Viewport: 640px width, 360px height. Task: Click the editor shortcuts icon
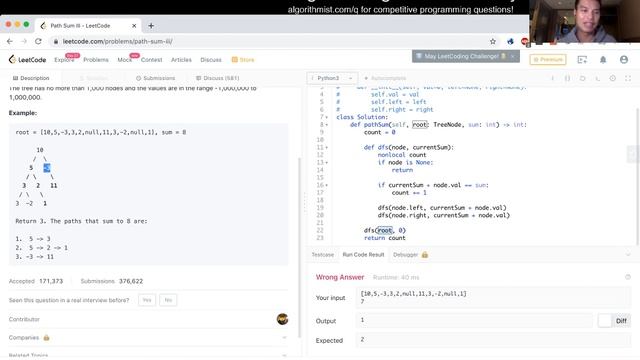click(598, 78)
